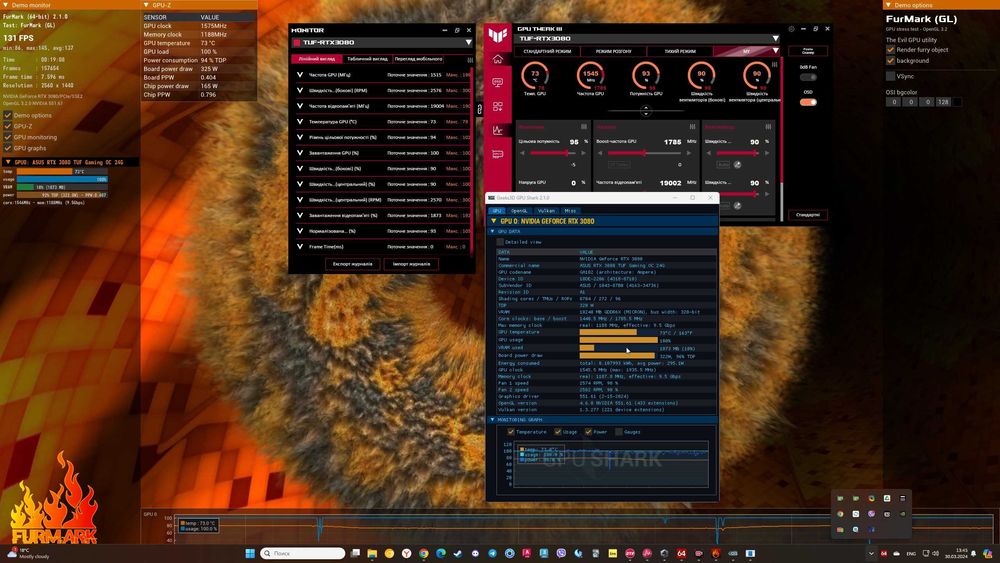This screenshot has width=1000, height=563.
Task: Increase power target with right arrow
Action: (583, 153)
